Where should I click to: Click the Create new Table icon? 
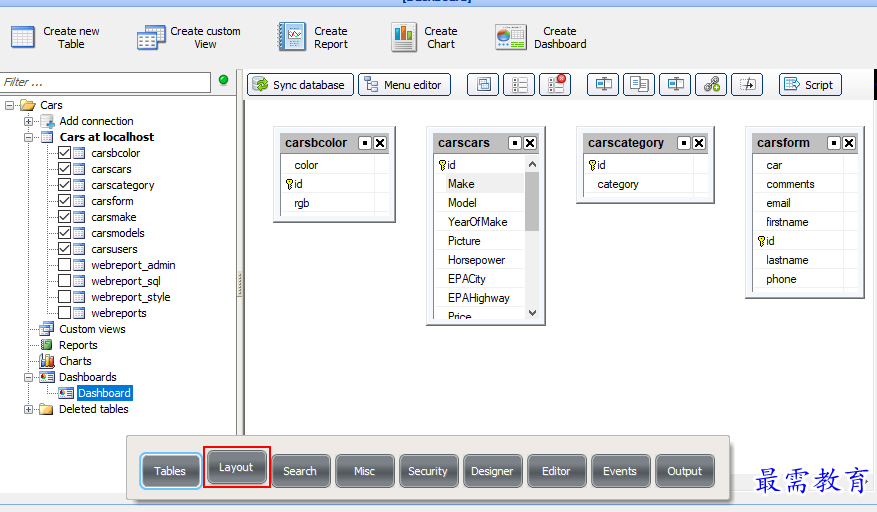pos(23,37)
